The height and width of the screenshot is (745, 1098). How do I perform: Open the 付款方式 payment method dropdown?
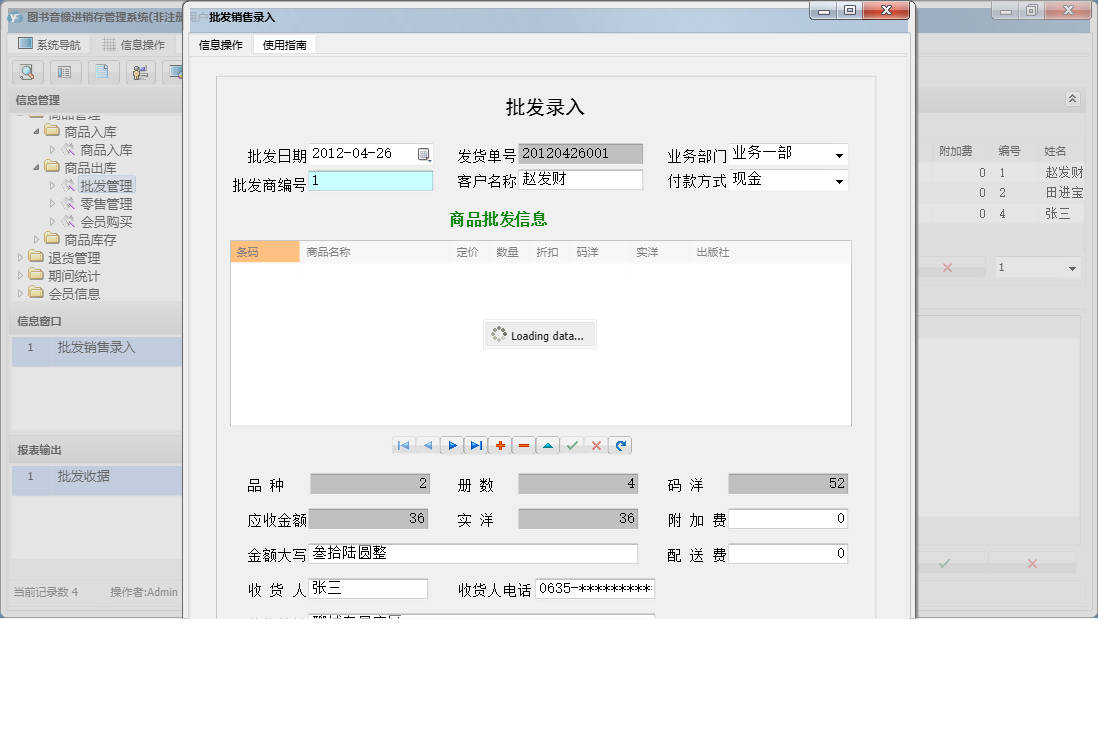point(838,180)
